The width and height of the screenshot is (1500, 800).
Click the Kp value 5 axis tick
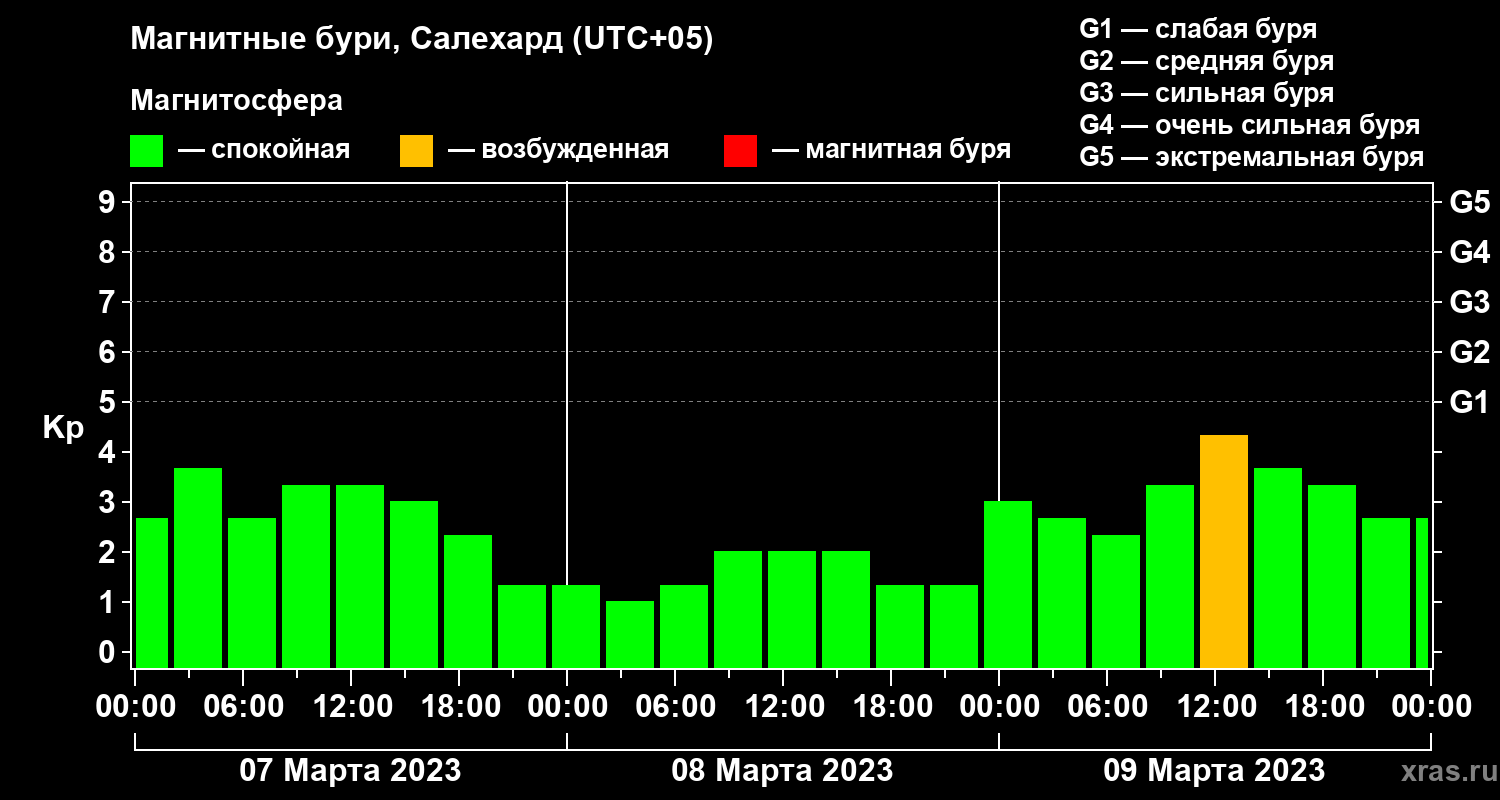pyautogui.click(x=109, y=402)
